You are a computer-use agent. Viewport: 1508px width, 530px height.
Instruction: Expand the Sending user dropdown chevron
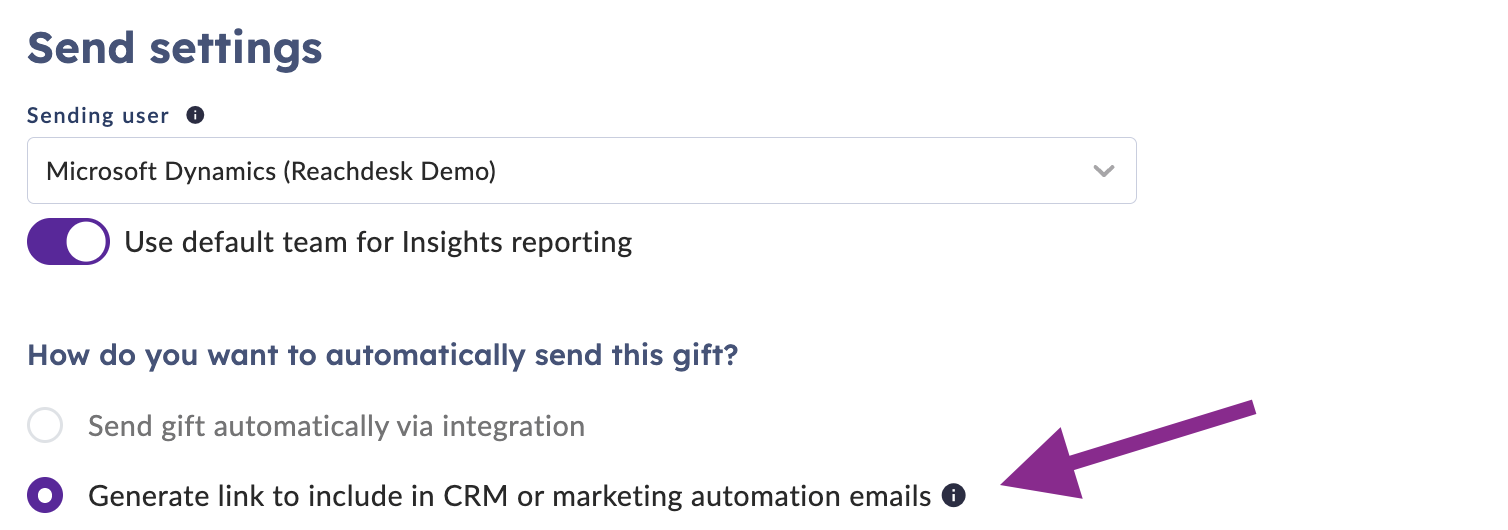click(1104, 171)
